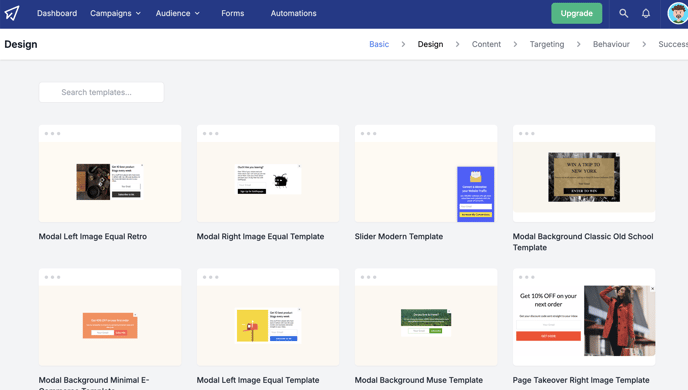Image resolution: width=688 pixels, height=390 pixels.
Task: Expand the Audience dropdown menu
Action: (x=178, y=13)
